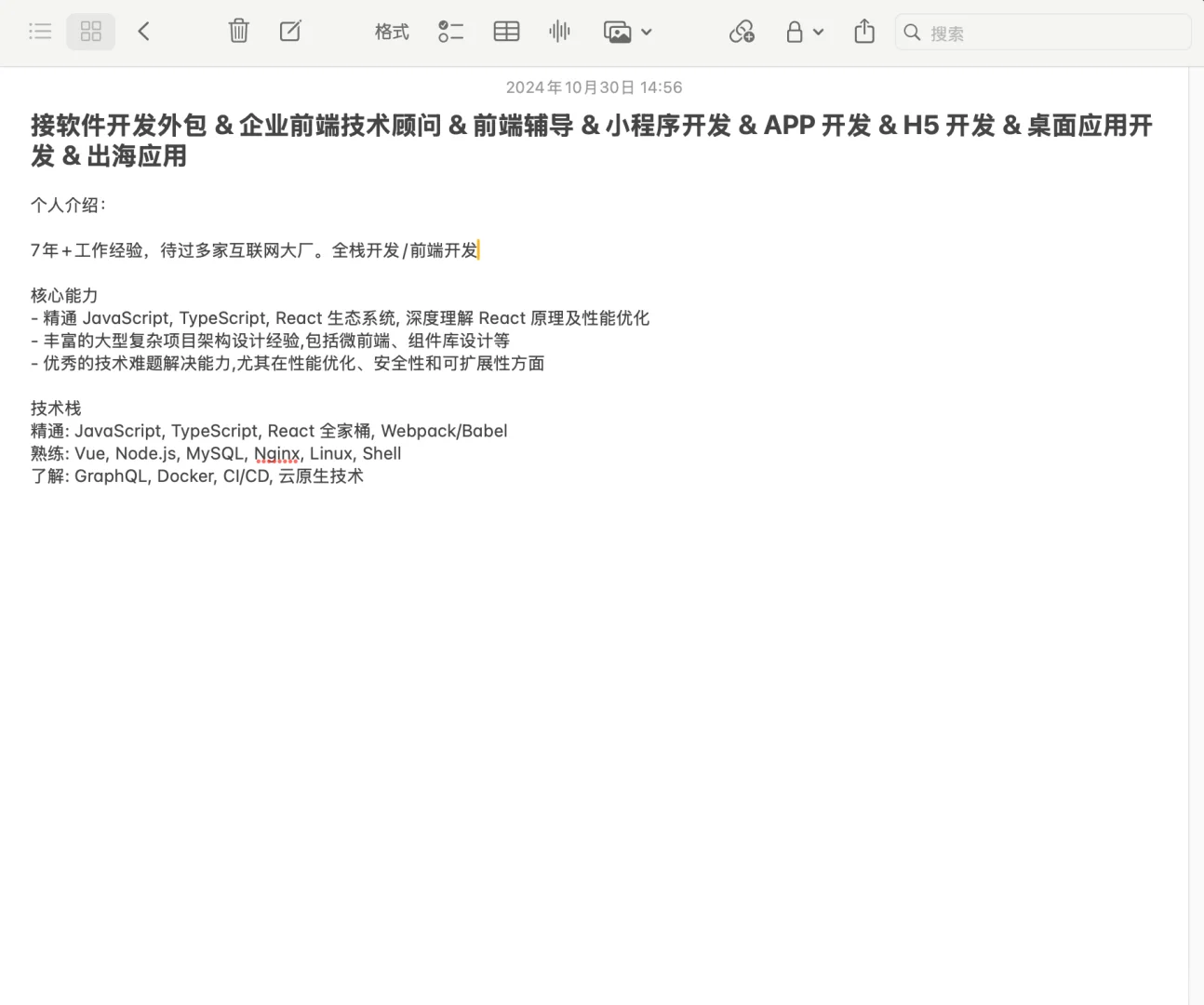Screen dimensions: 1204x1005
Task: Insert a checklist into the note
Action: 450,31
